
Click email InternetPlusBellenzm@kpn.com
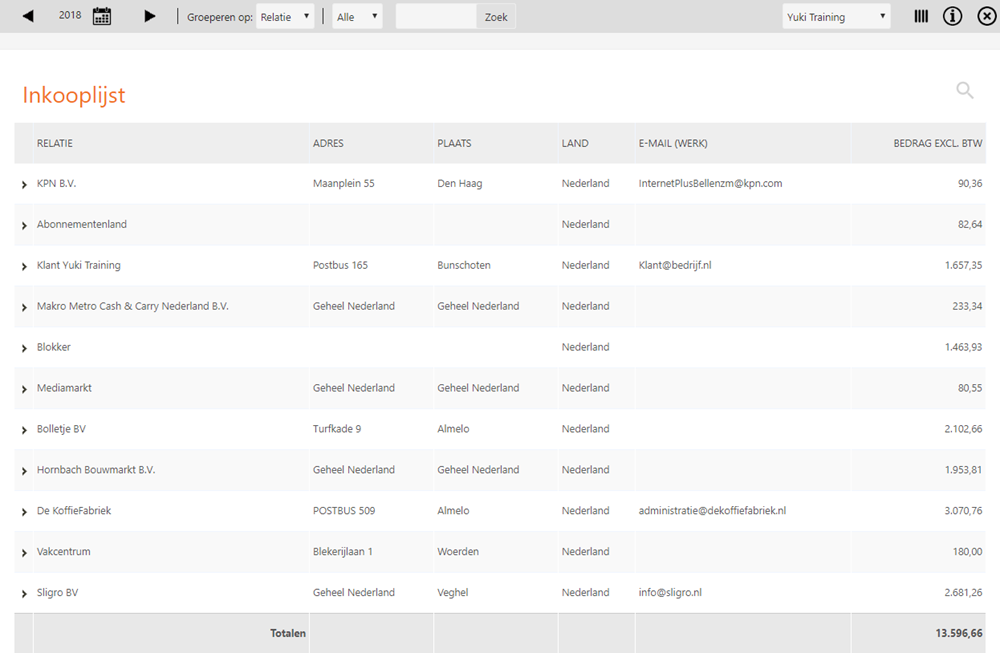coord(710,183)
